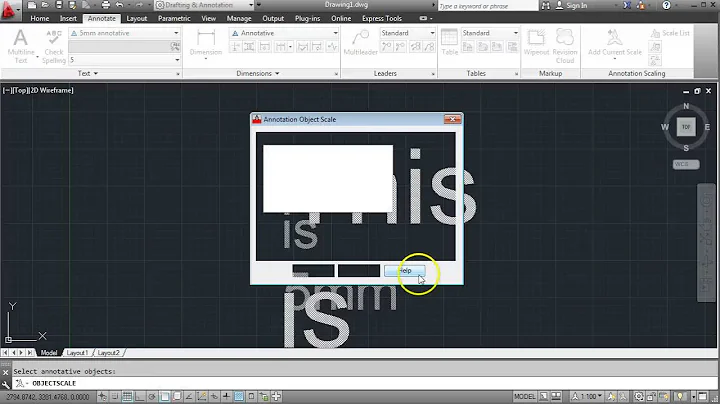Open the Insert ribbon tab
The image size is (720, 404).
tap(68, 18)
